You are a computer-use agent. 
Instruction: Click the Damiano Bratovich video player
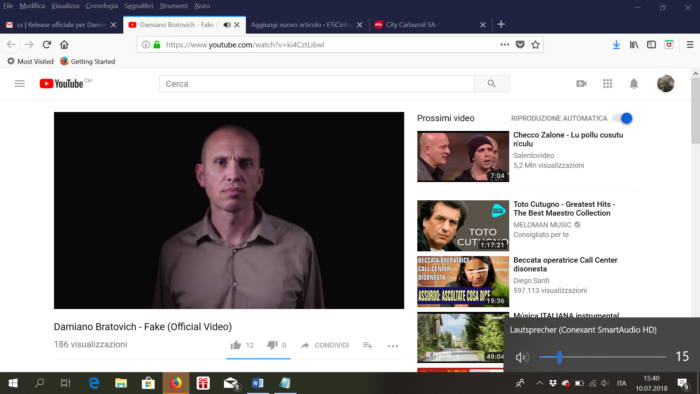(x=229, y=210)
